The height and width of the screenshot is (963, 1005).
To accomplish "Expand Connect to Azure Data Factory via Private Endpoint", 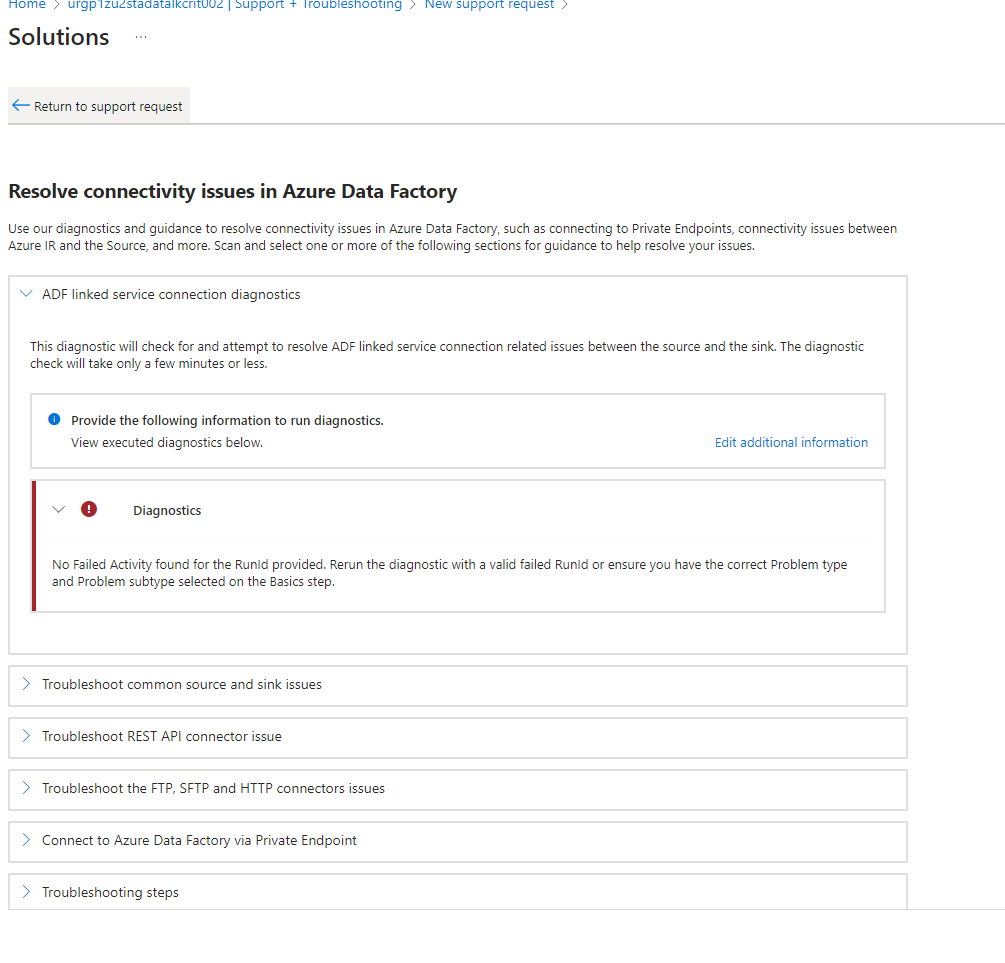I will [458, 841].
